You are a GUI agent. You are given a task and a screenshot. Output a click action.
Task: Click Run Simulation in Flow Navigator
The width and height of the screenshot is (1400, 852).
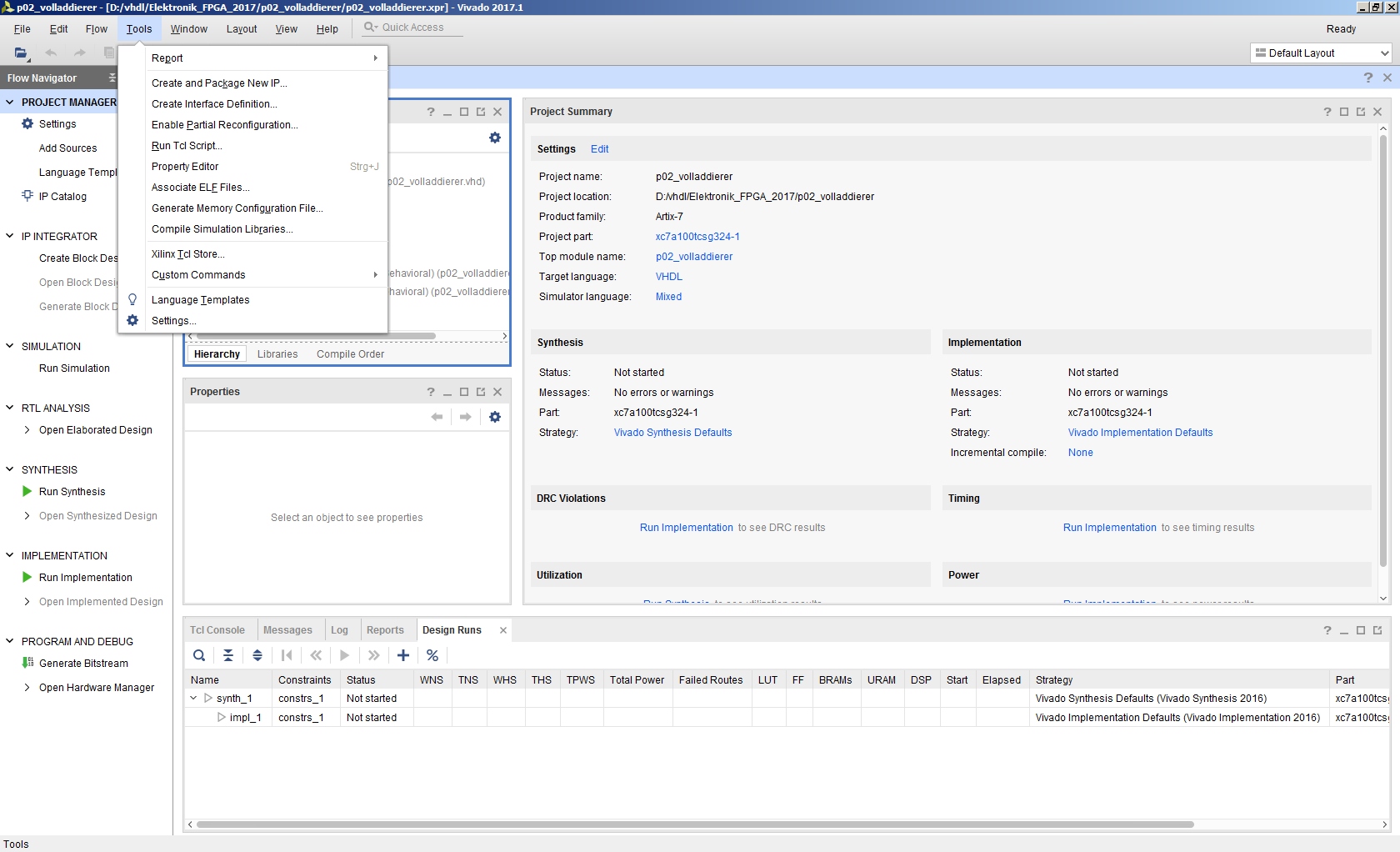[x=74, y=368]
